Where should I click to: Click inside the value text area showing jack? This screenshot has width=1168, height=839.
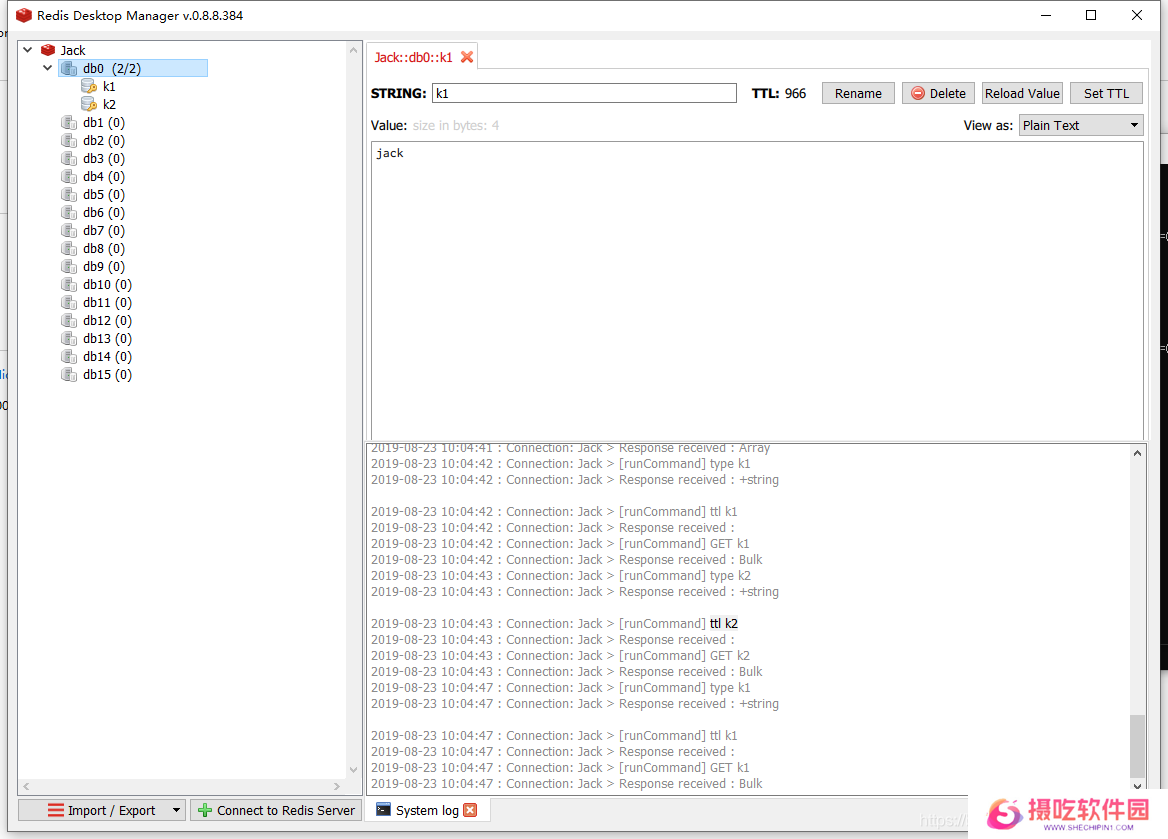pos(757,290)
